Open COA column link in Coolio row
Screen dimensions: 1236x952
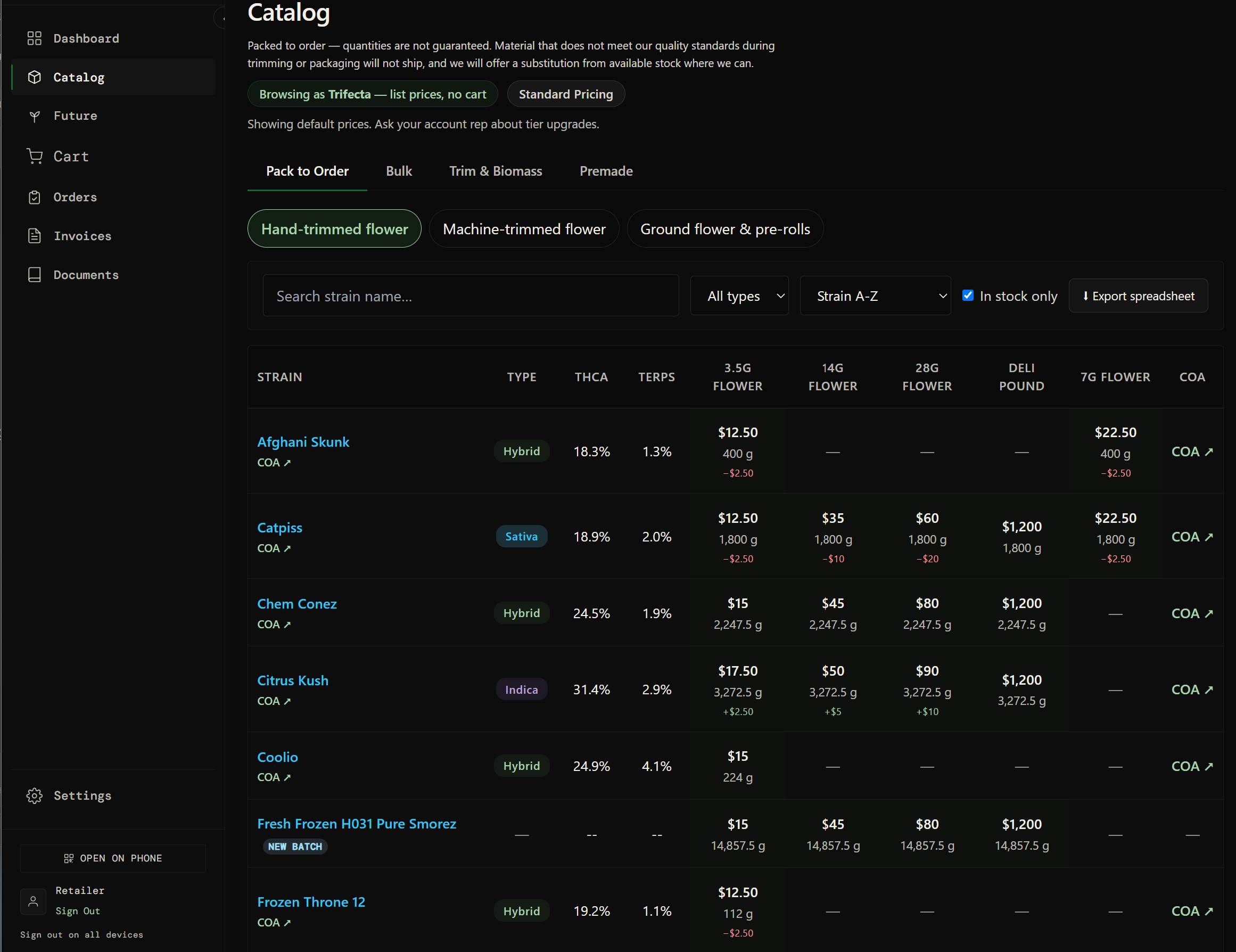click(1192, 766)
